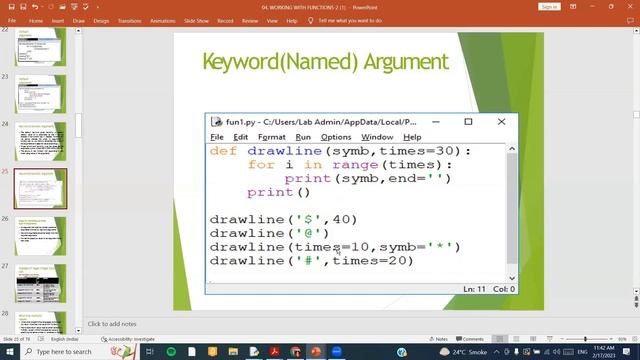The width and height of the screenshot is (640, 360).
Task: Click the zoom slider handle
Action: [585, 339]
